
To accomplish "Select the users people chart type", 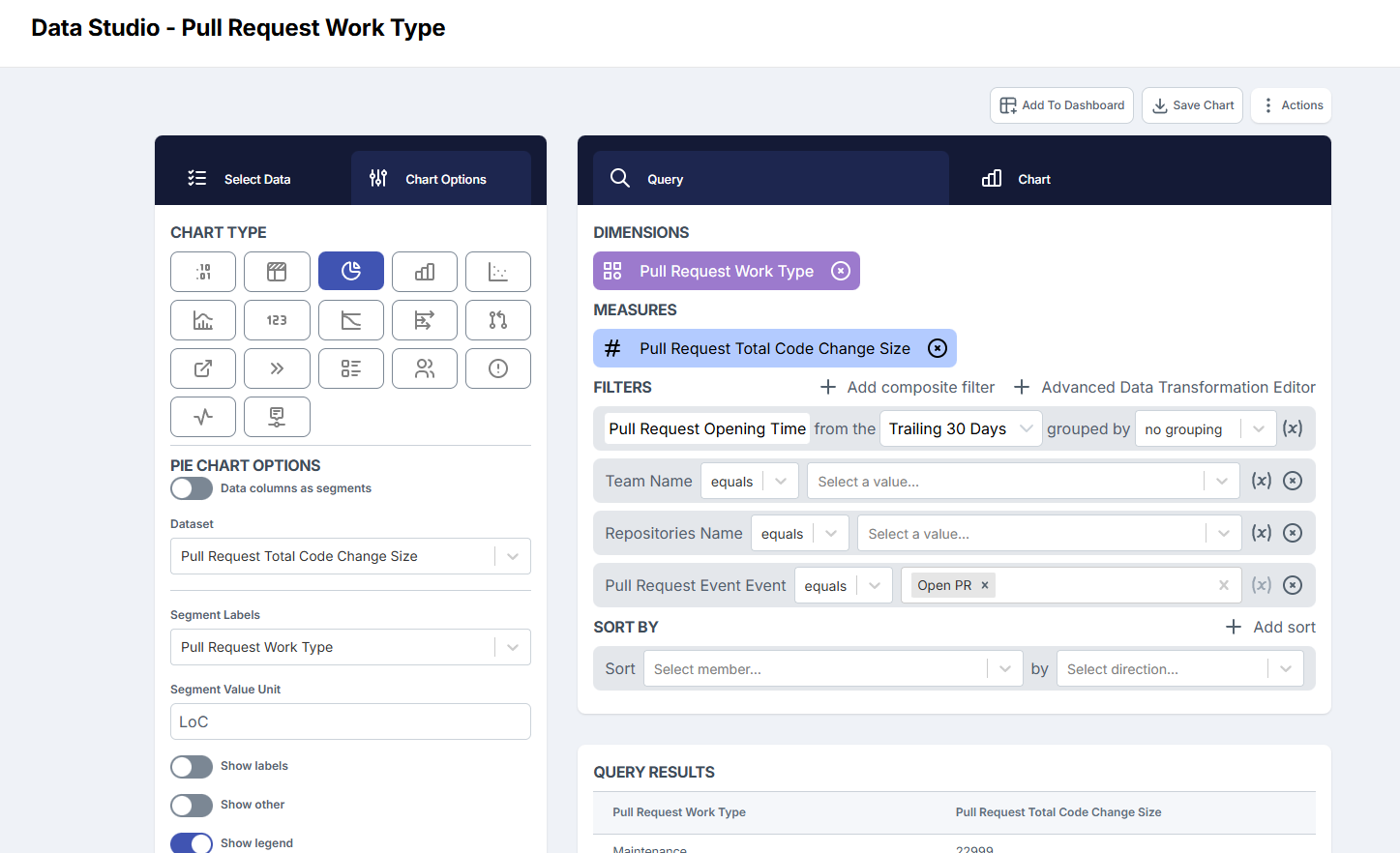I will [x=425, y=368].
